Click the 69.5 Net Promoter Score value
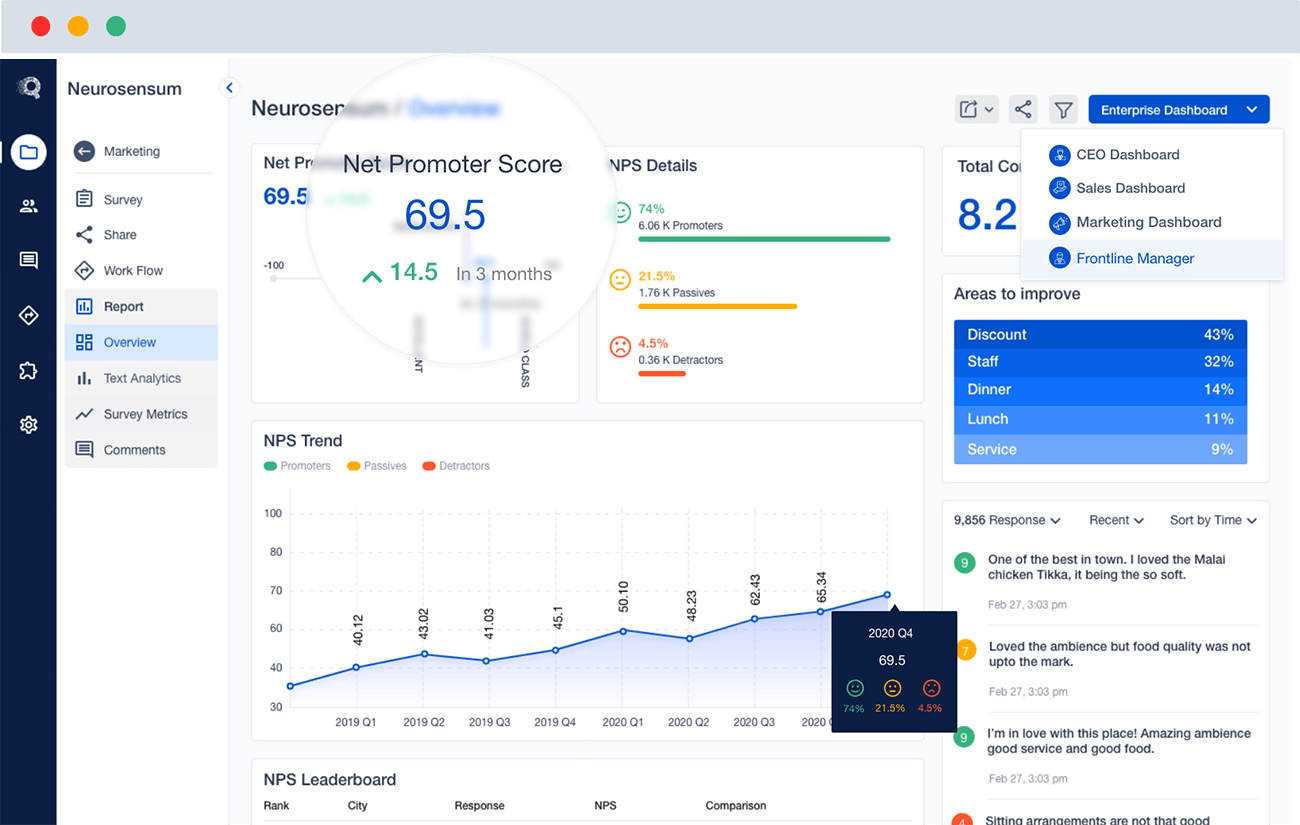The width and height of the screenshot is (1300, 825). pyautogui.click(x=445, y=215)
